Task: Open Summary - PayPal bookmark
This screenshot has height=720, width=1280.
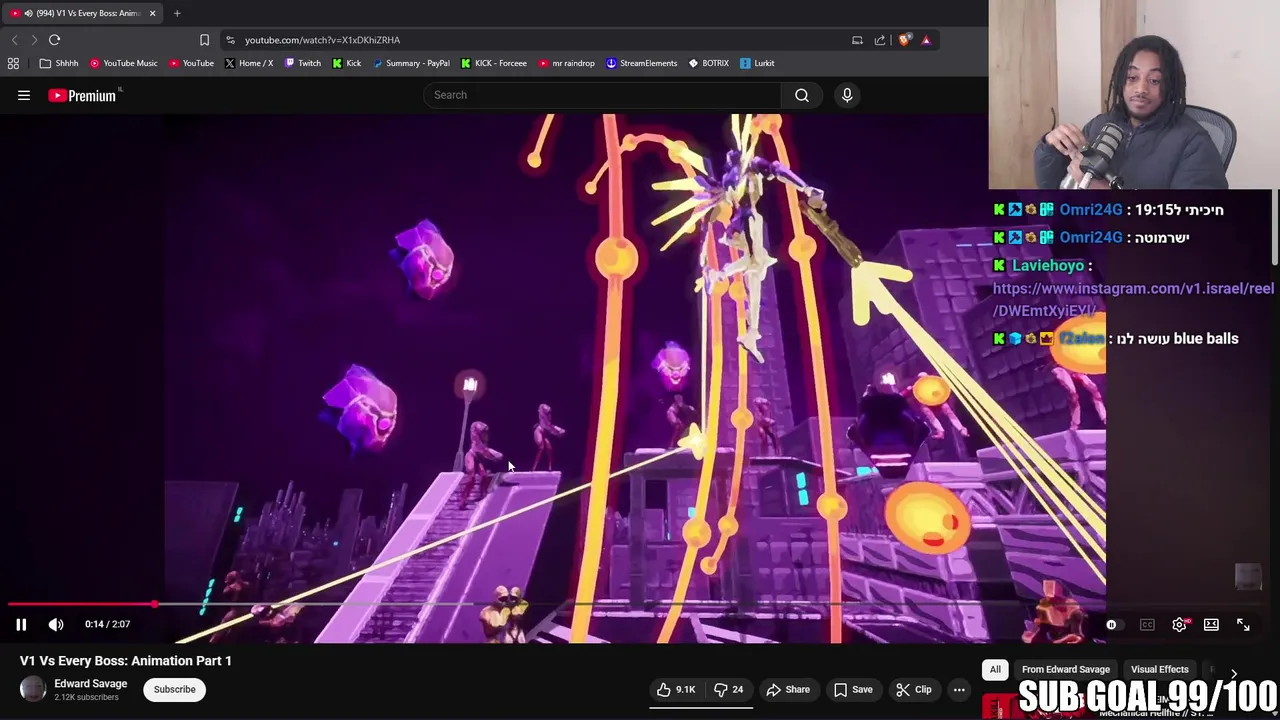Action: point(411,63)
